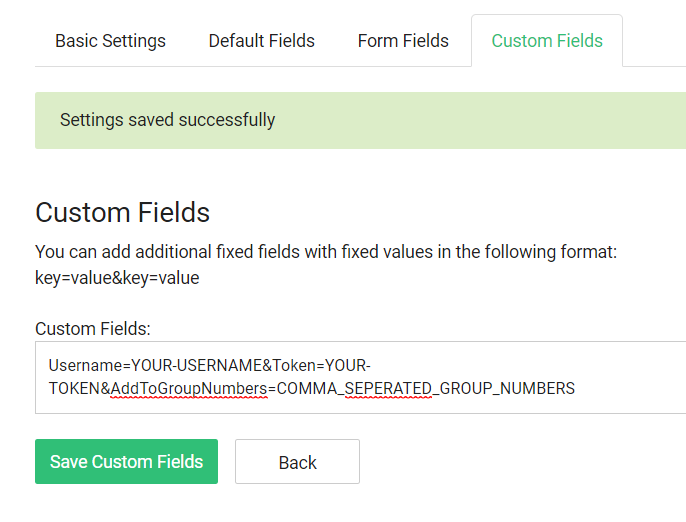This screenshot has width=686, height=522.
Task: Click the key=value&key=value example text
Action: 117,278
